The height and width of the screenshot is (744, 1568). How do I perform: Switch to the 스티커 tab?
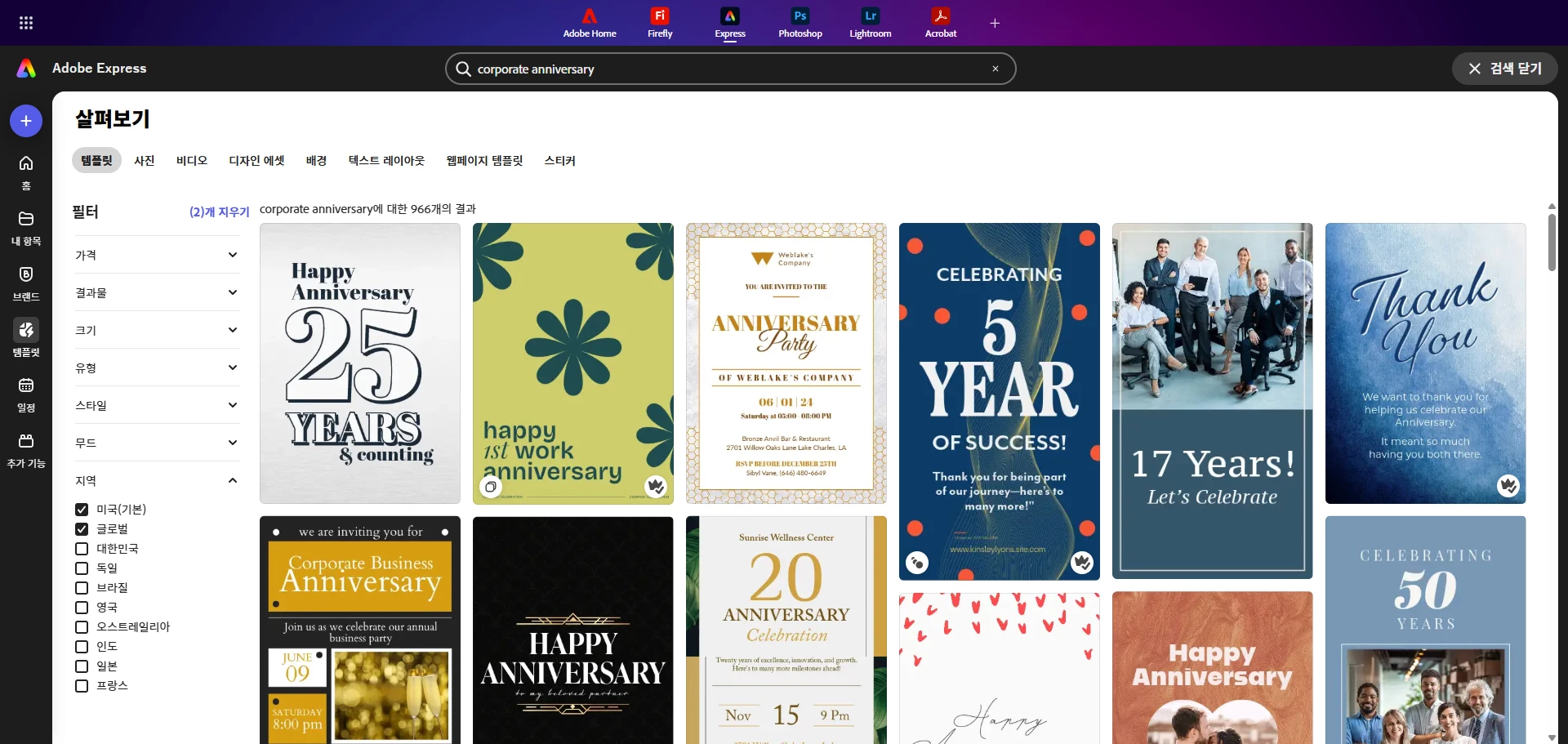559,161
